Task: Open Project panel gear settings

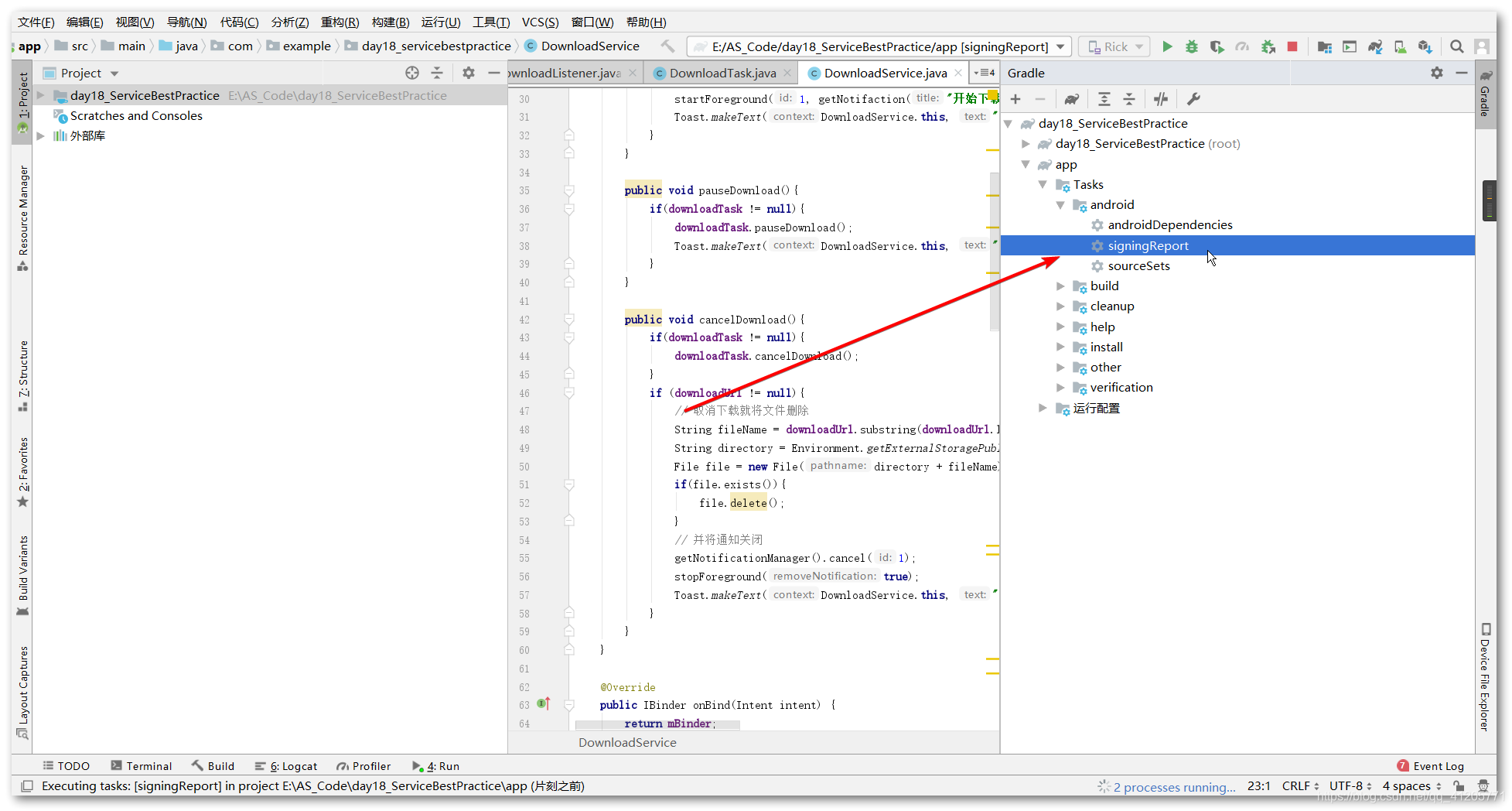Action: (469, 73)
